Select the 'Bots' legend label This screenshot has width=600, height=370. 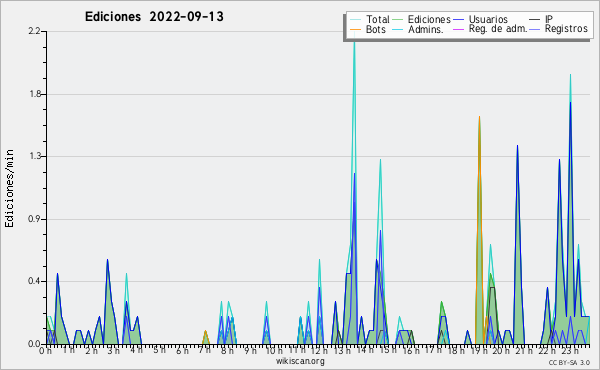[376, 29]
